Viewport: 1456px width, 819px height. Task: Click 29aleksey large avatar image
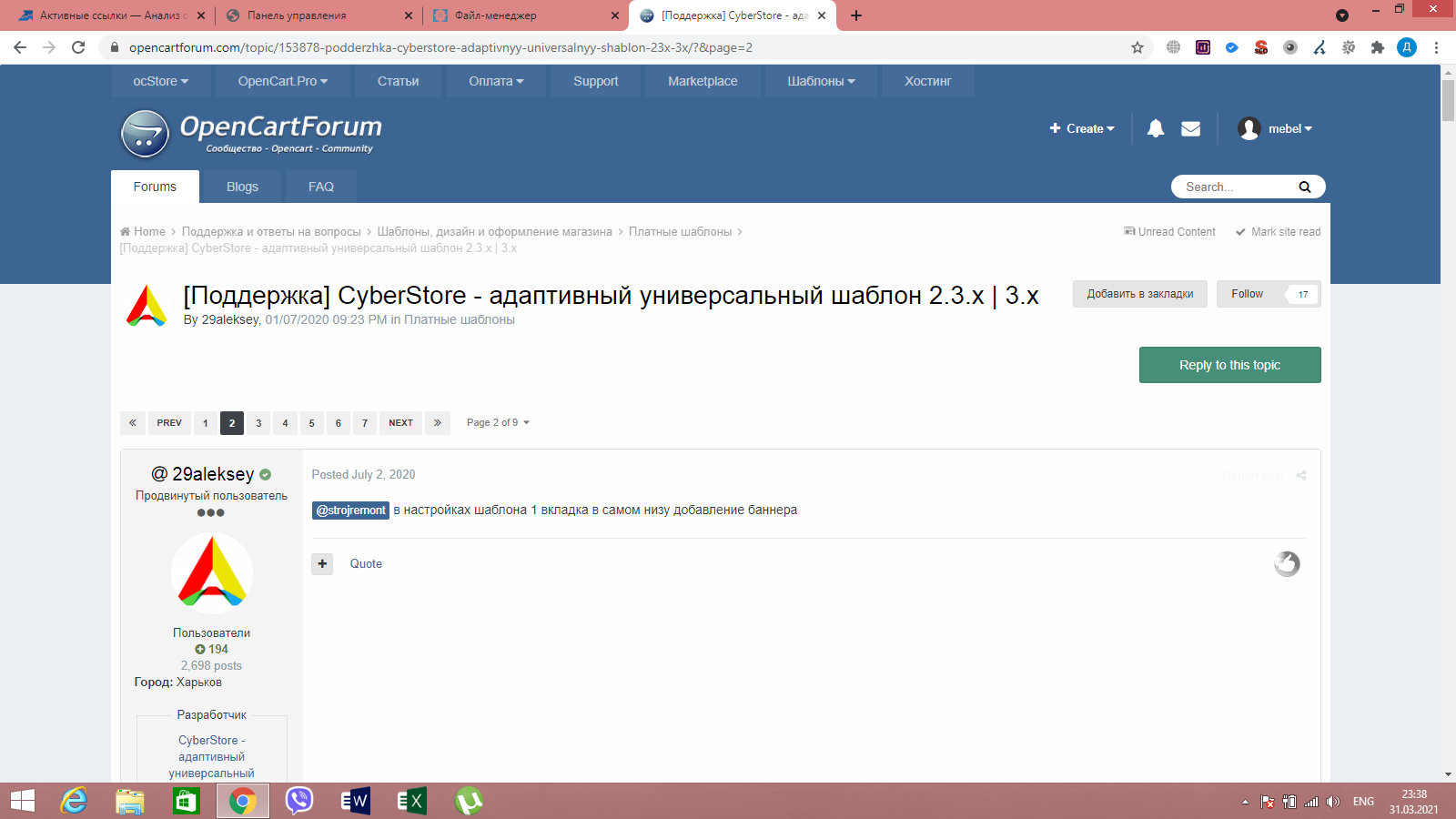point(212,573)
